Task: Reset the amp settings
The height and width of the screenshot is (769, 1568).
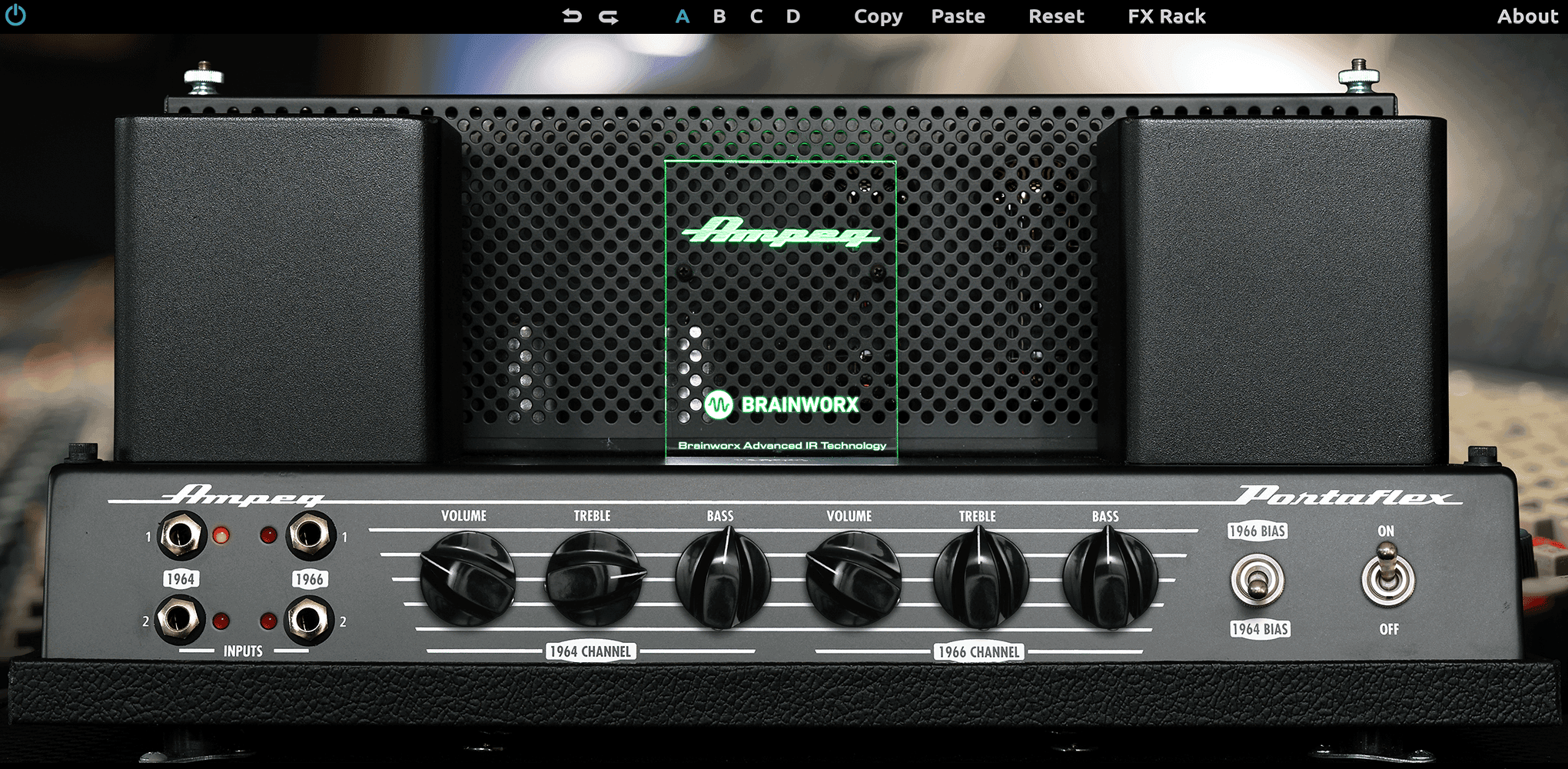Action: coord(1056,16)
